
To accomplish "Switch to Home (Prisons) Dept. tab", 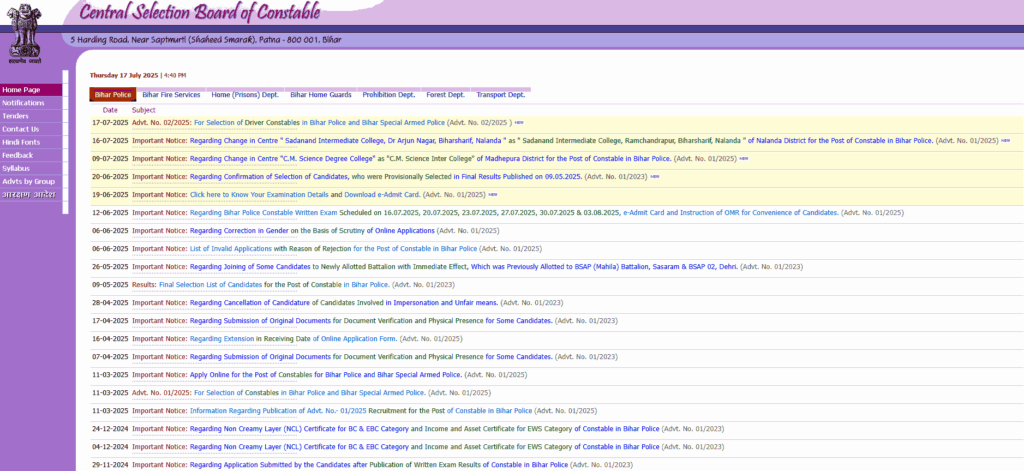I will [x=245, y=95].
